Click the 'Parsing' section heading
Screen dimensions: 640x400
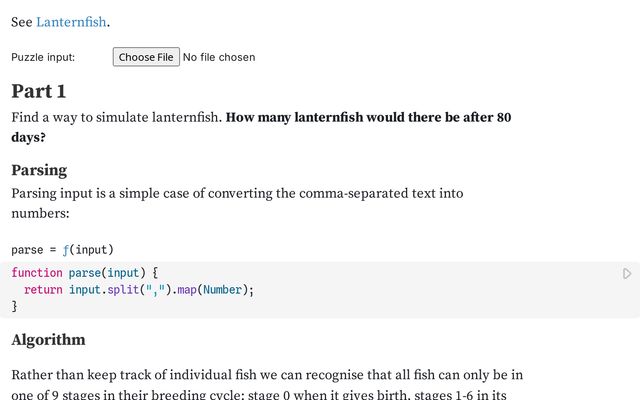pyautogui.click(x=39, y=169)
